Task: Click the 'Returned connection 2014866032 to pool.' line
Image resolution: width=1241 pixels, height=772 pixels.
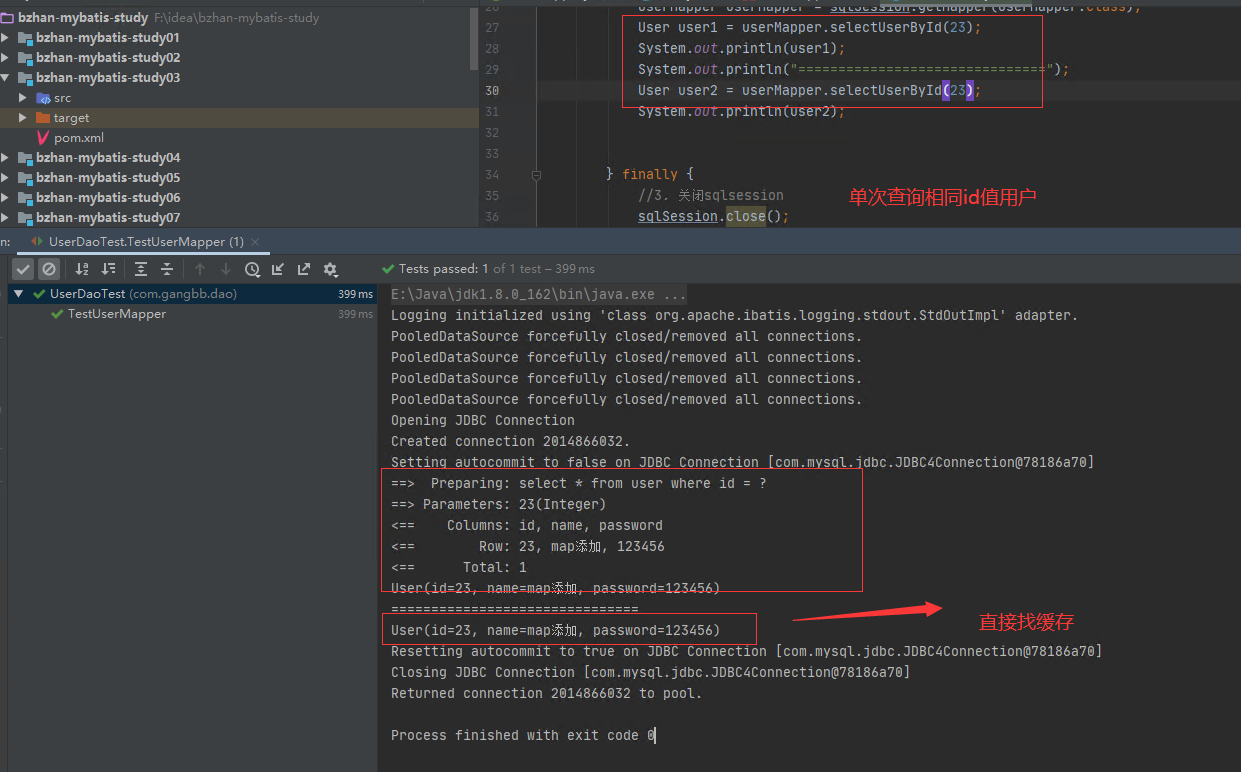Action: pyautogui.click(x=547, y=693)
